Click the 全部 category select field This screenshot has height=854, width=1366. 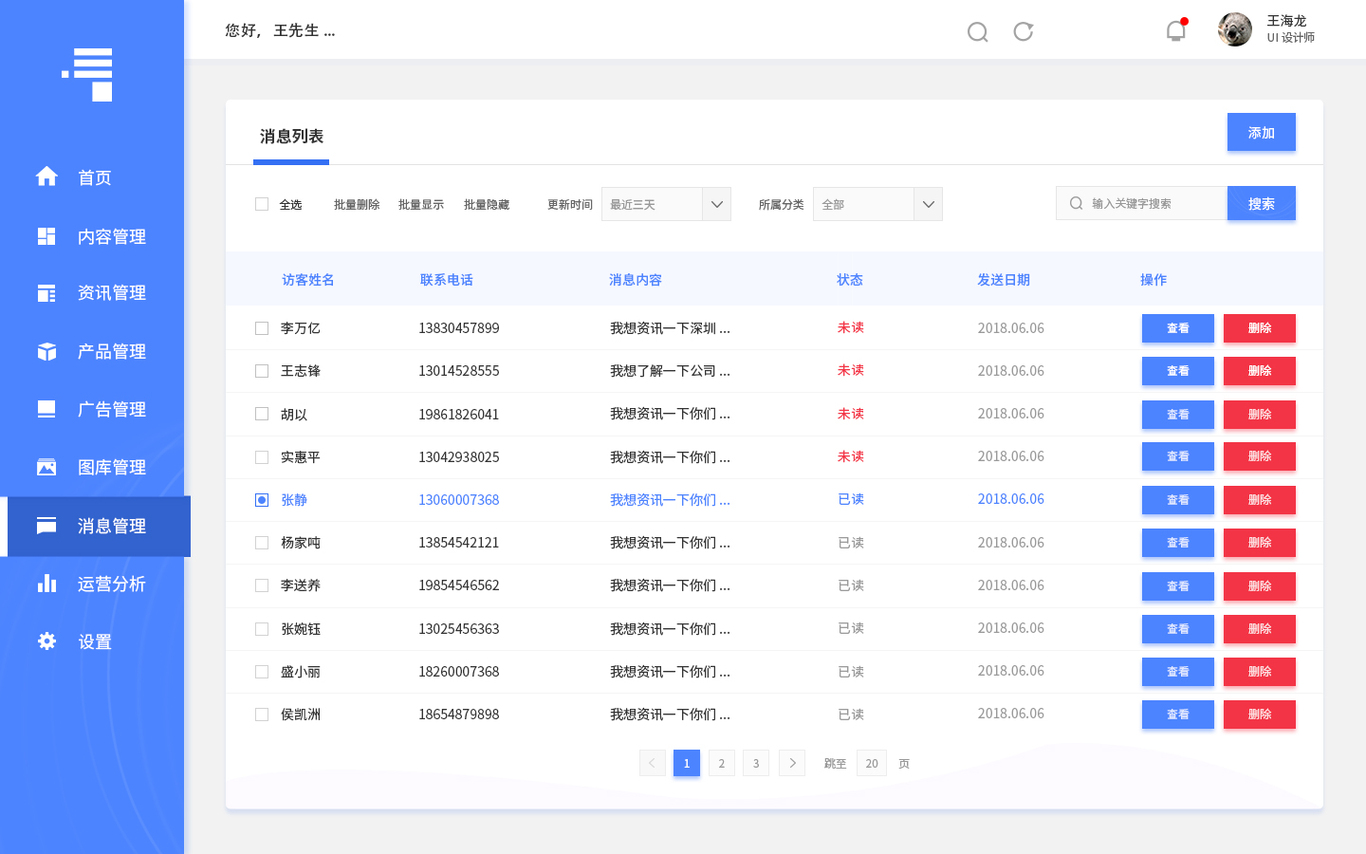877,204
